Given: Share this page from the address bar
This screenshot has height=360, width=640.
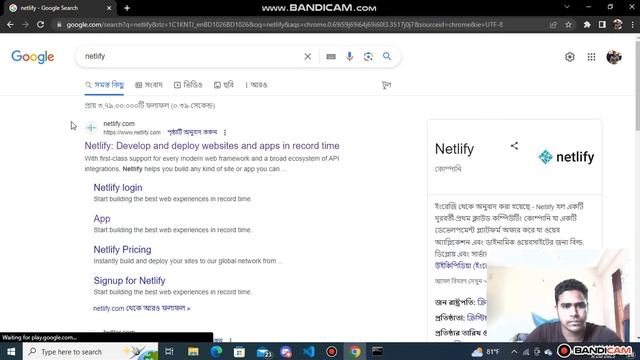Looking at the screenshot, I should pos(553,24).
